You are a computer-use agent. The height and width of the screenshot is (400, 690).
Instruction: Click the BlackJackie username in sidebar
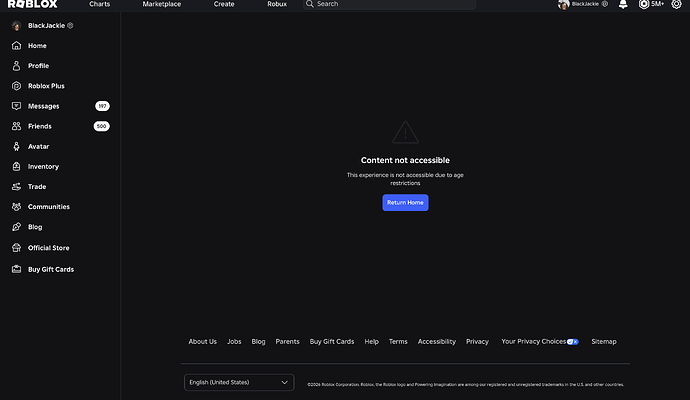(46, 26)
